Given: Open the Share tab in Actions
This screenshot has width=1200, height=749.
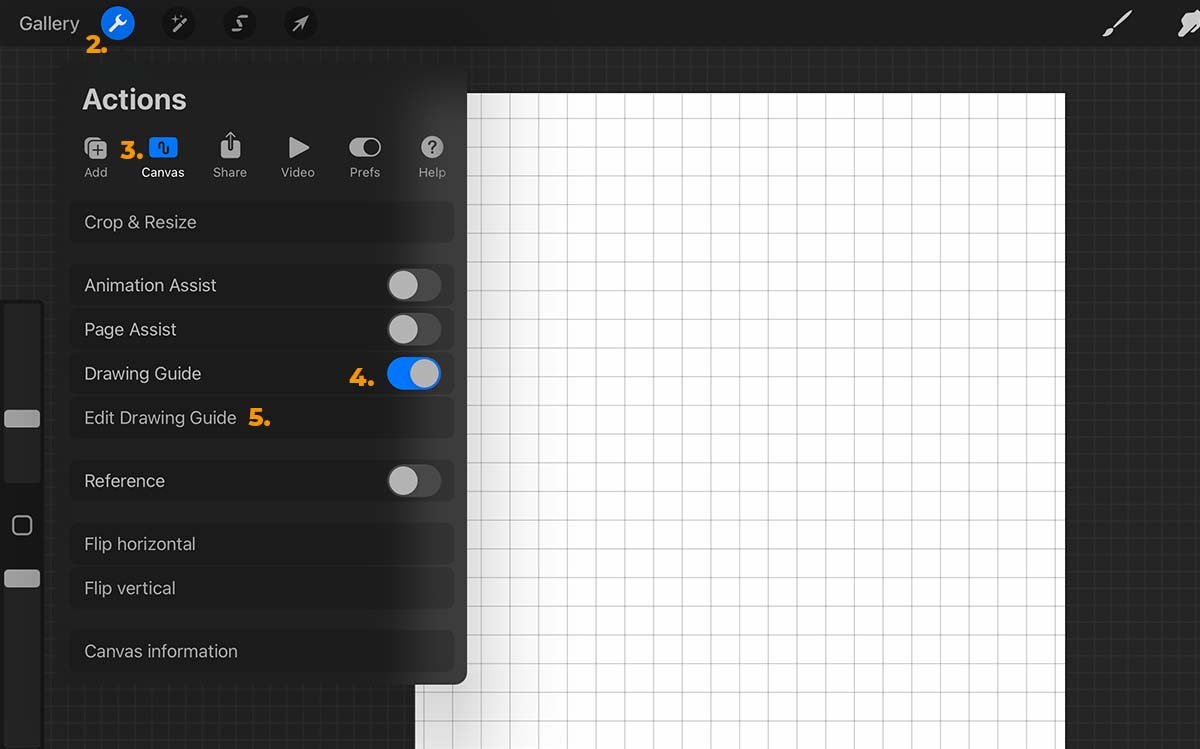Looking at the screenshot, I should (230, 157).
